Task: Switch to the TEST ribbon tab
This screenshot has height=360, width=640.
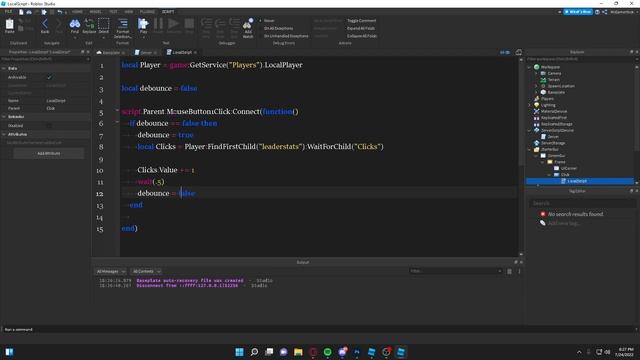Action: pyautogui.click(x=113, y=12)
